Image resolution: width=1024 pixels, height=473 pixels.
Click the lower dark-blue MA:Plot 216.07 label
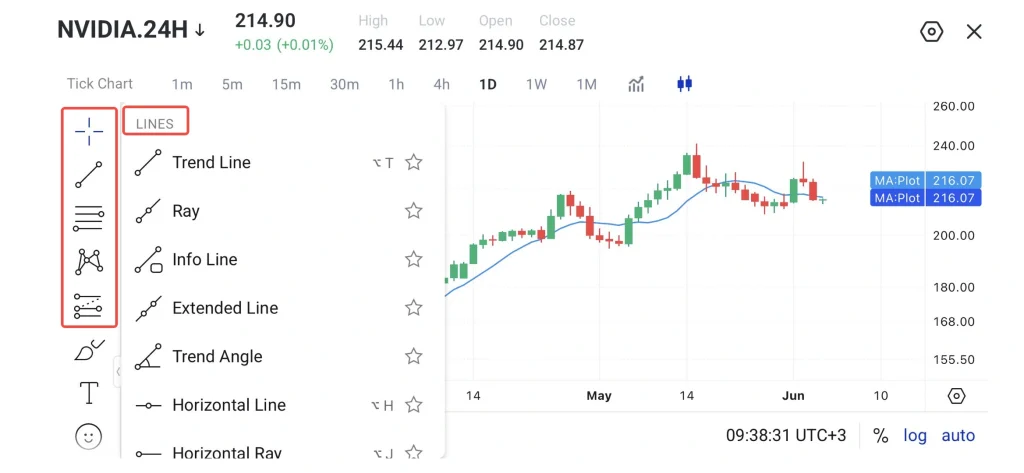coord(925,198)
